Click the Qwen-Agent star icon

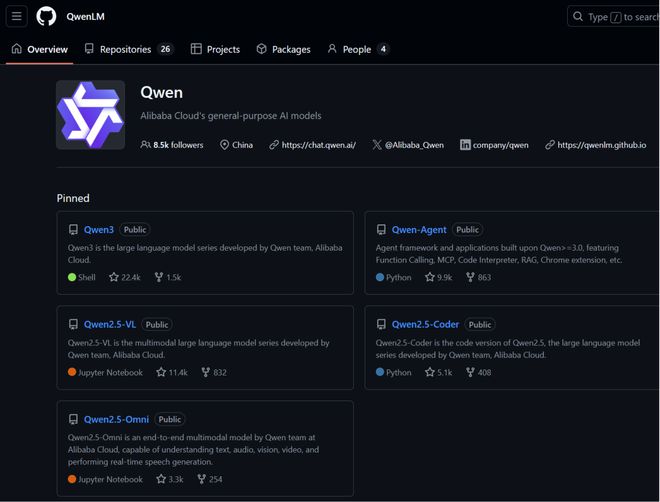(429, 277)
